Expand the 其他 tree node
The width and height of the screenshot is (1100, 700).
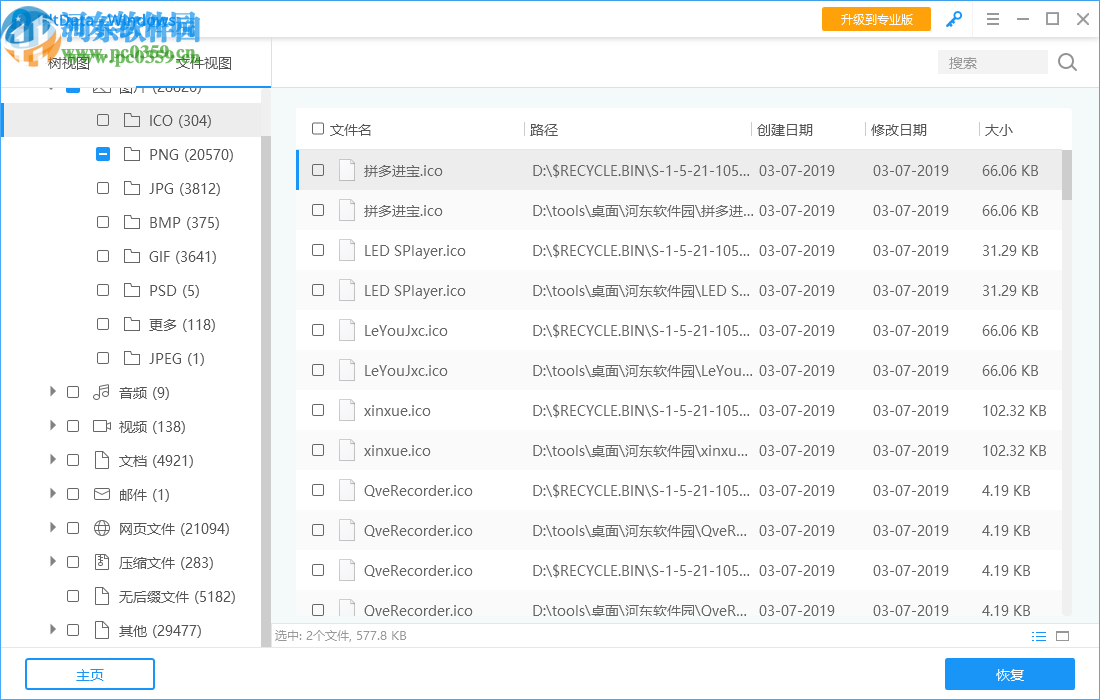click(x=52, y=629)
